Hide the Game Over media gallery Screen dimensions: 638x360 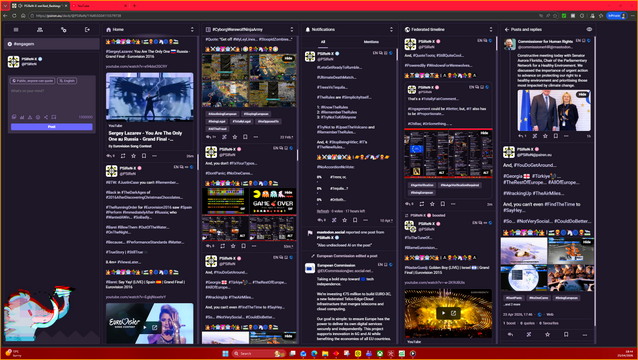point(288,192)
